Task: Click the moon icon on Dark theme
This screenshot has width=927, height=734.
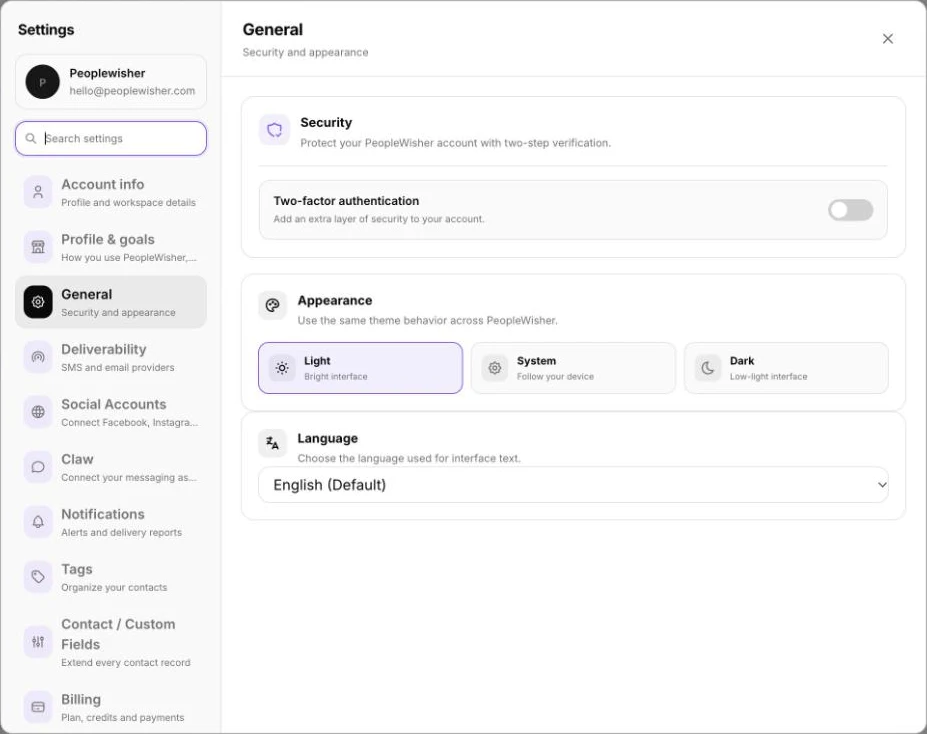Action: tap(708, 368)
